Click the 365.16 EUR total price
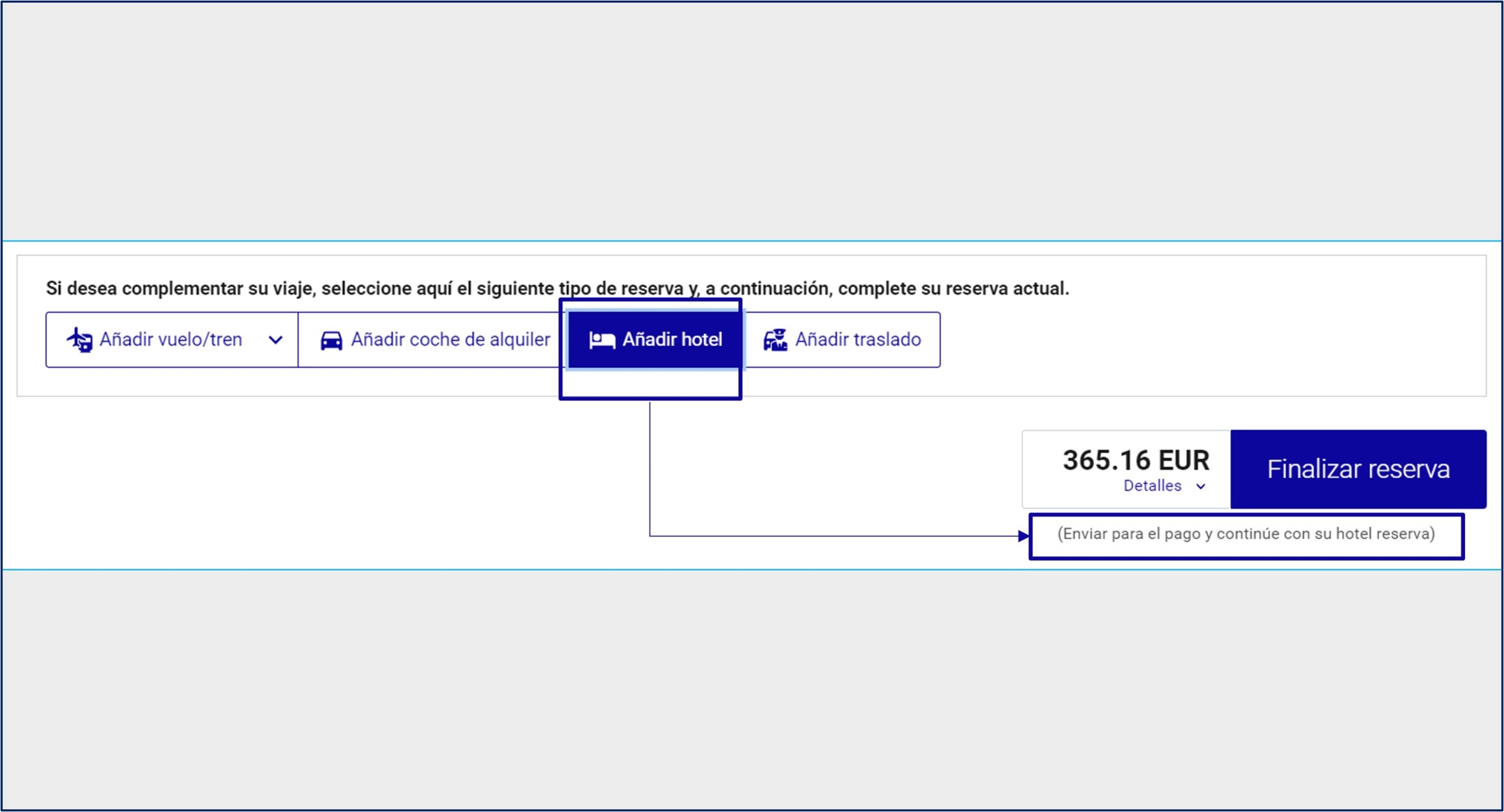Viewport: 1504px width, 812px height. [x=1135, y=460]
